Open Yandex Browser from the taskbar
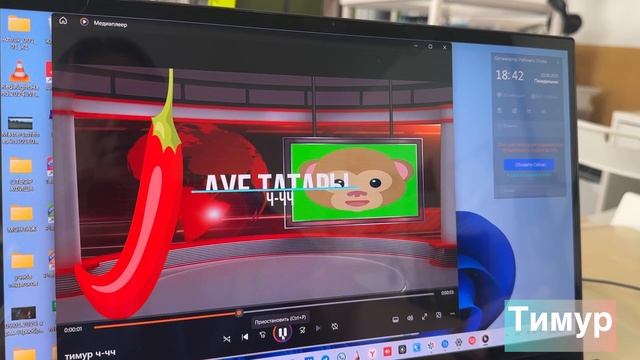Screen dimensions: 640x360 point(372,353)
